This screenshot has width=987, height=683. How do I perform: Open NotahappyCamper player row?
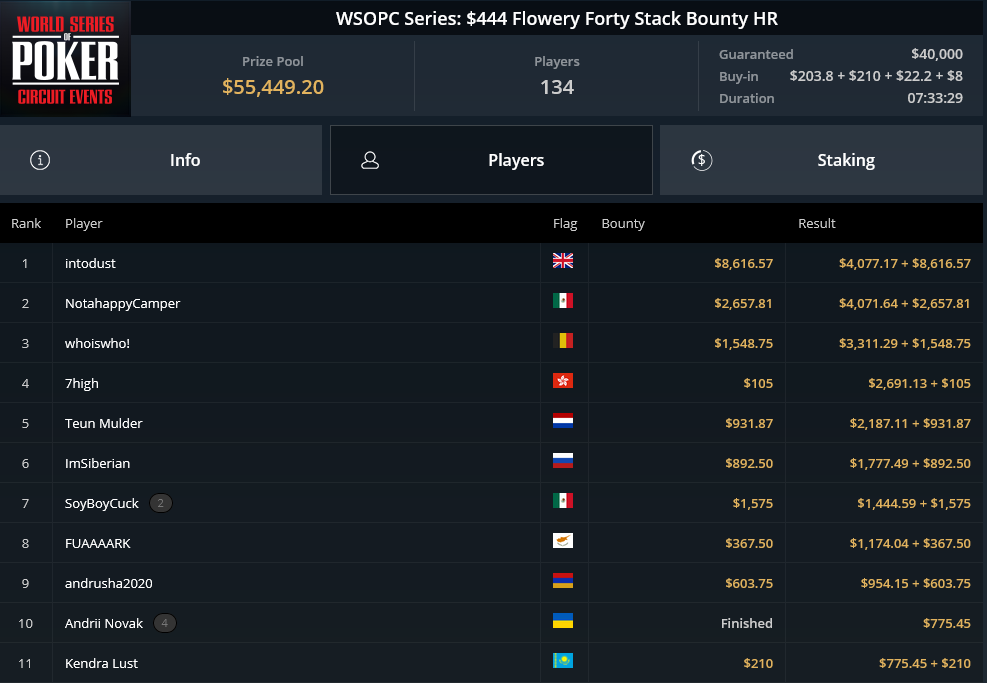point(491,303)
